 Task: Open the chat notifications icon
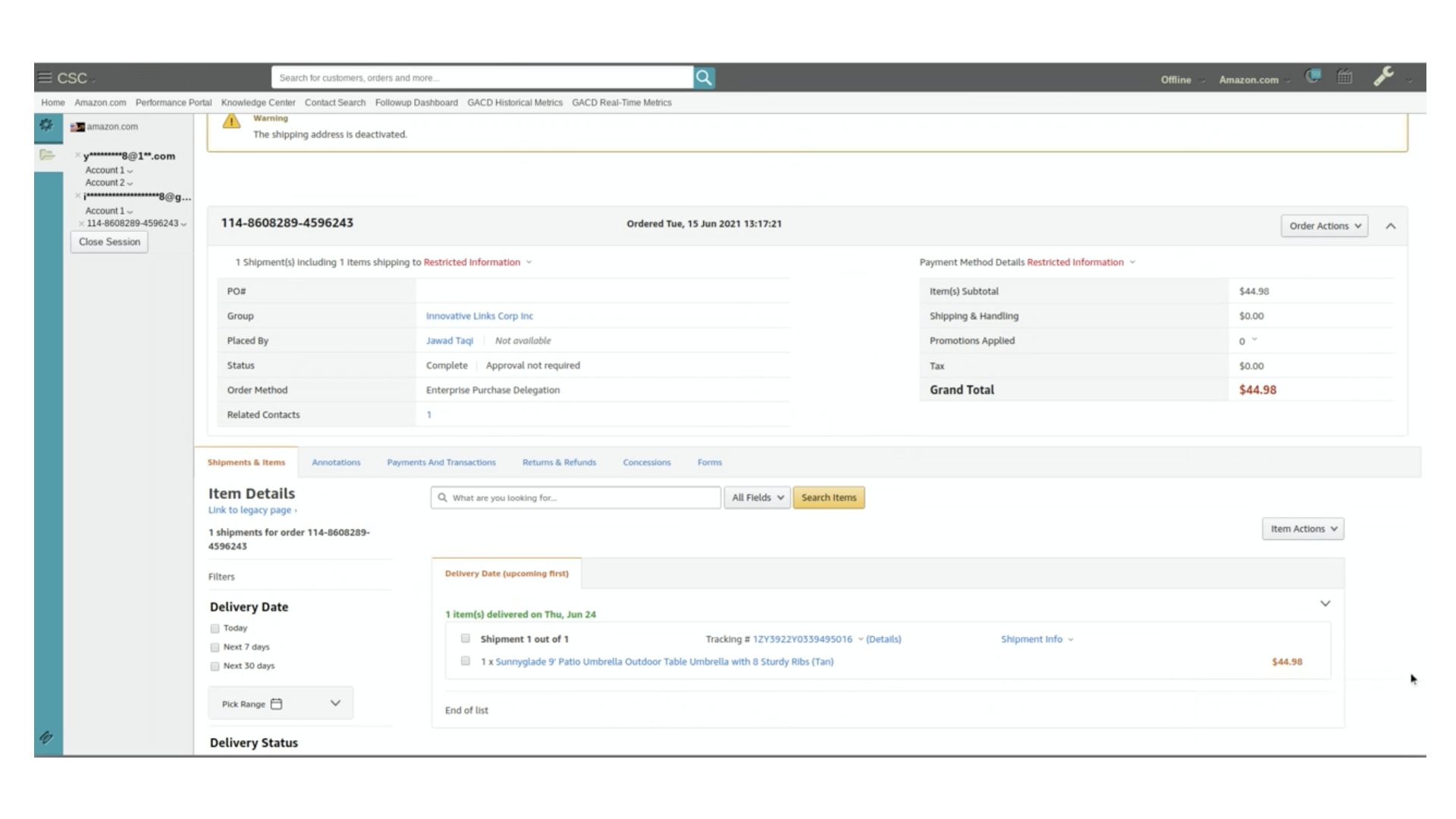coord(1313,77)
